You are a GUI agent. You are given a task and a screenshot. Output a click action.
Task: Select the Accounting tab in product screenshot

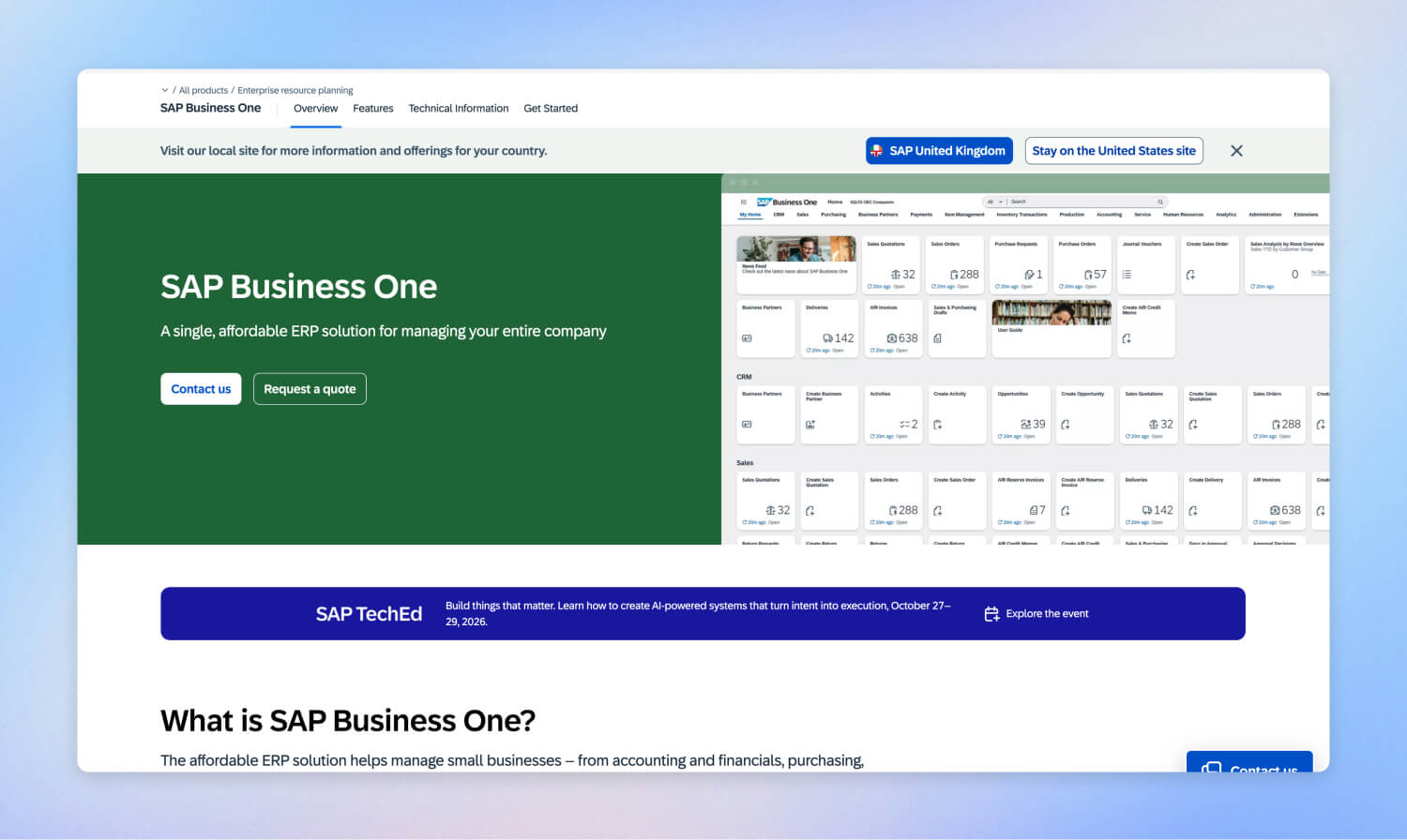(x=1110, y=215)
